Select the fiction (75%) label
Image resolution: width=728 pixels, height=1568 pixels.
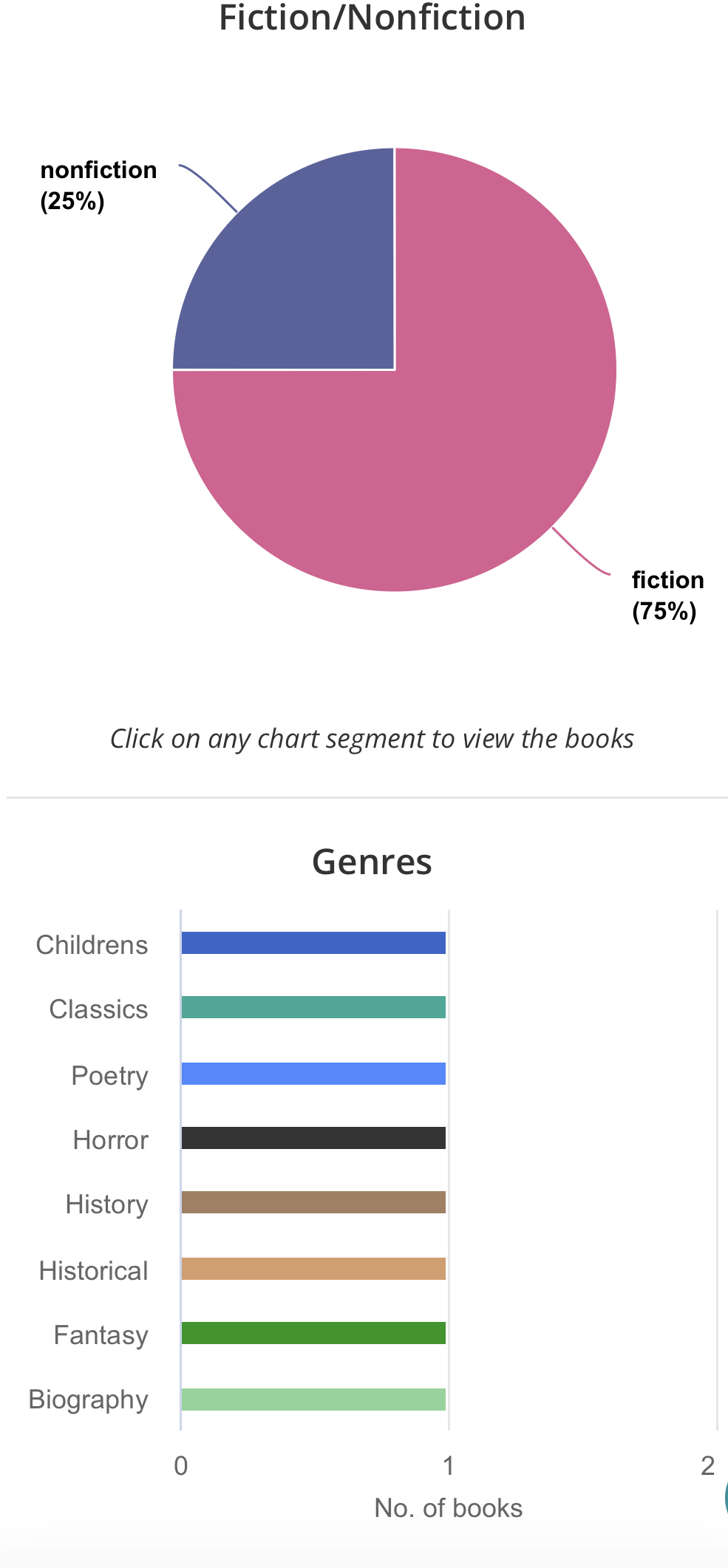(x=667, y=596)
